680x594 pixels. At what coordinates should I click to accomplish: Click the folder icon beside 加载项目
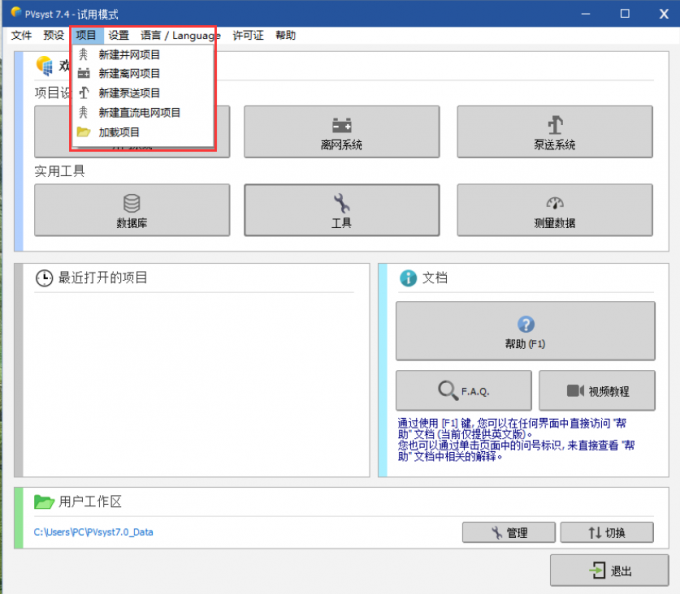83,131
